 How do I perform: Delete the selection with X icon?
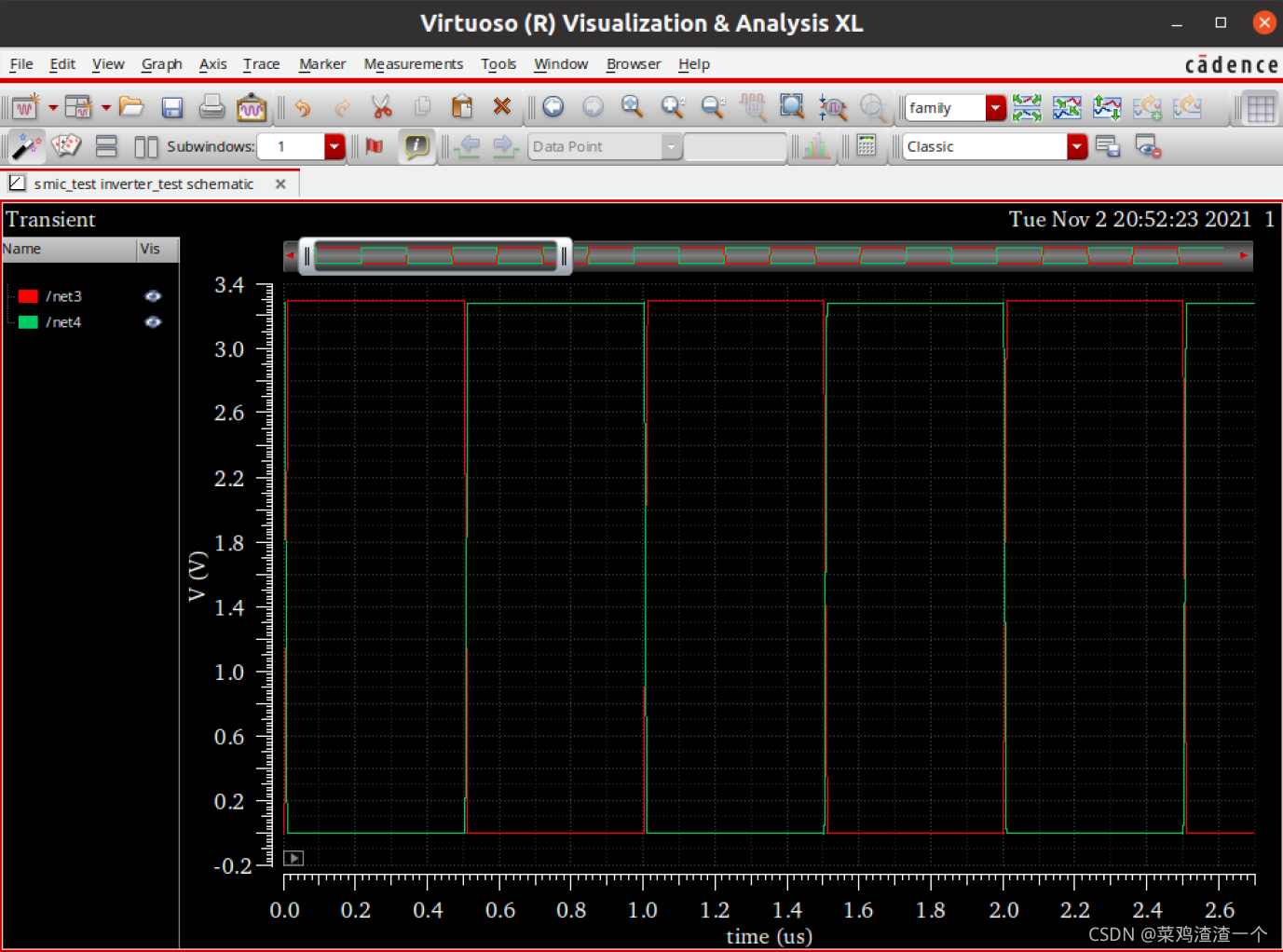(x=502, y=107)
